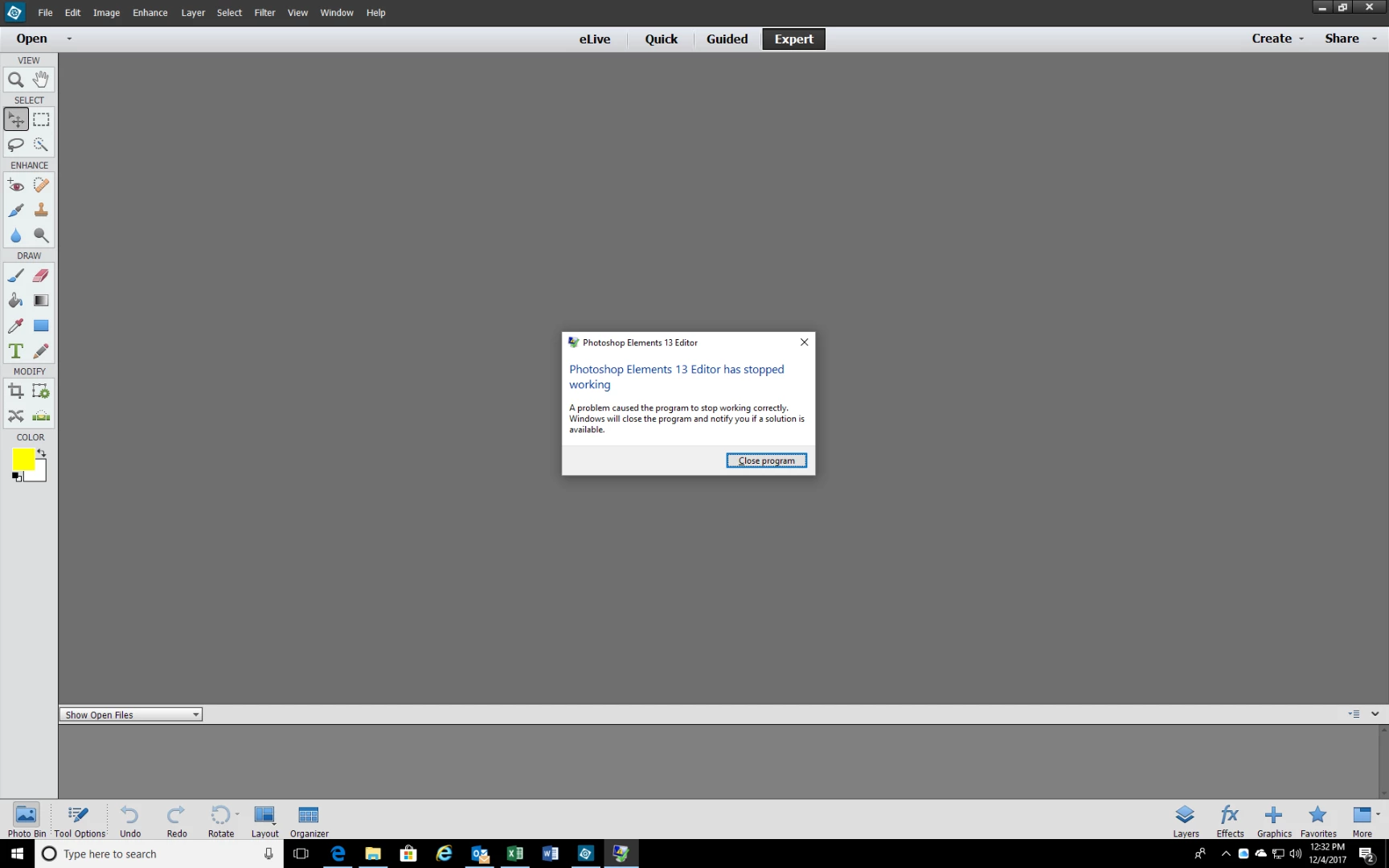
Task: Select the Hand tool
Action: click(x=41, y=80)
